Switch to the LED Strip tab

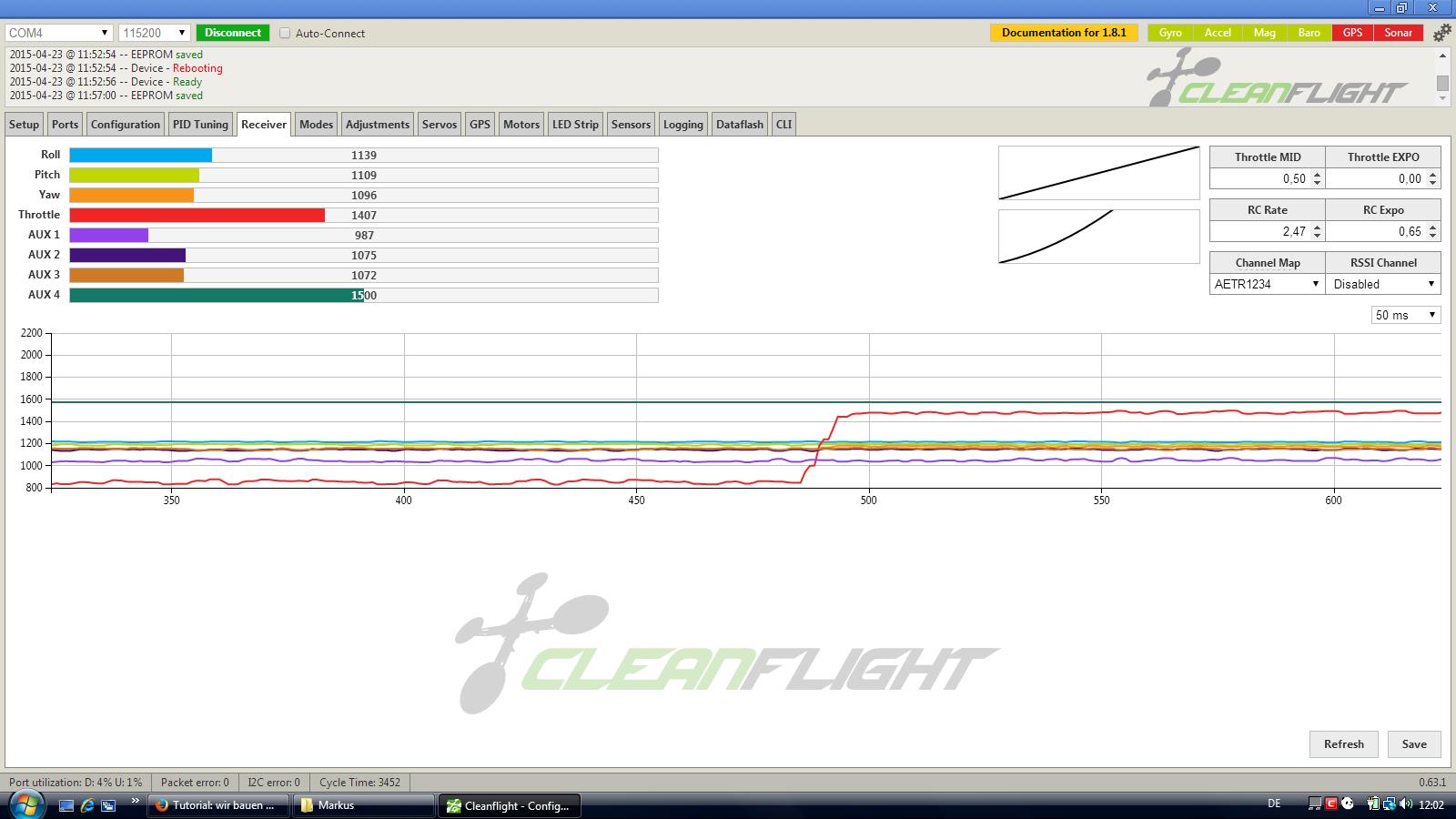click(x=576, y=125)
